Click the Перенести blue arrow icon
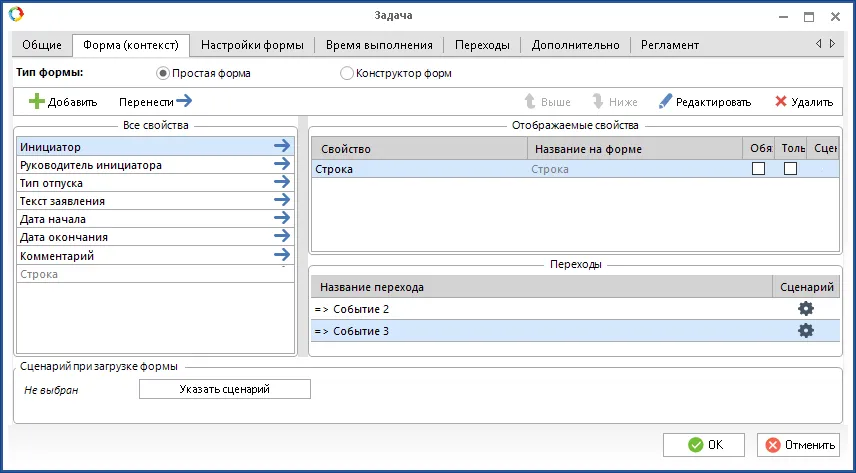Viewport: 856px width, 473px height. tap(183, 101)
